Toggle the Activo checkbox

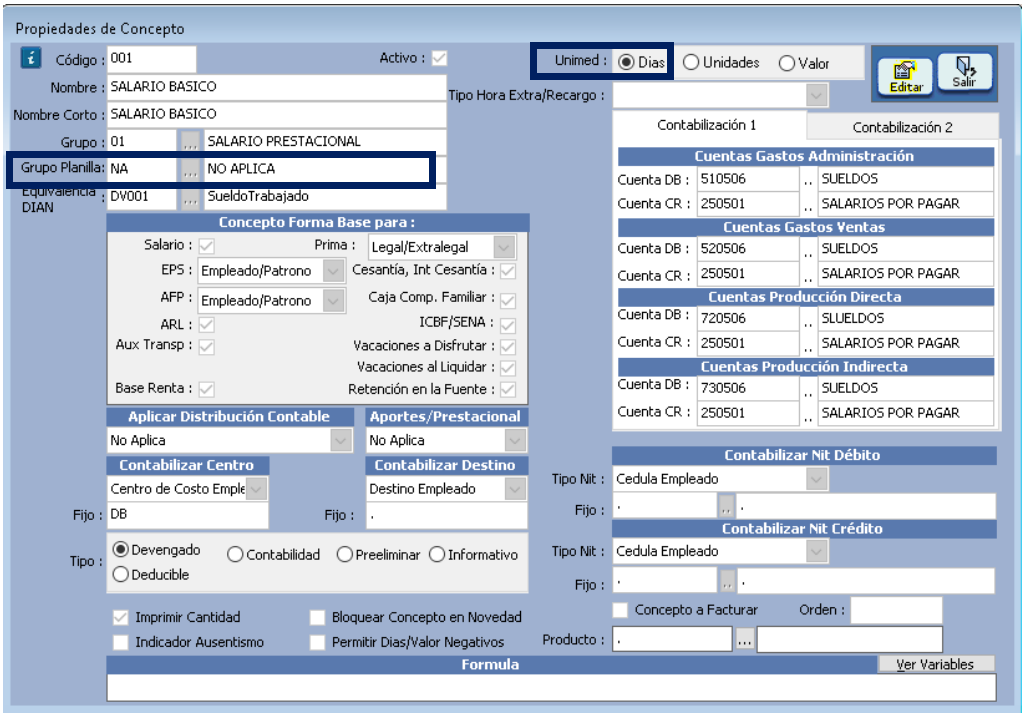pyautogui.click(x=440, y=58)
